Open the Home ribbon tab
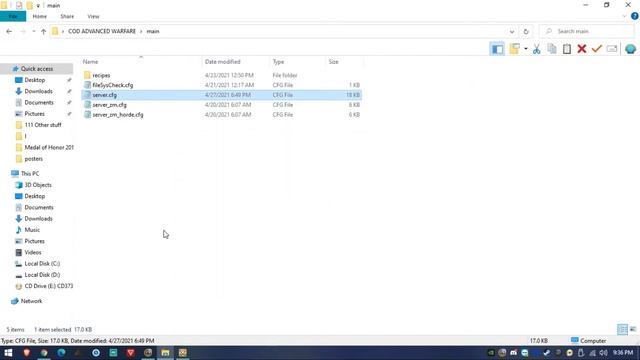Viewport: 640px width, 360px height. [40, 16]
